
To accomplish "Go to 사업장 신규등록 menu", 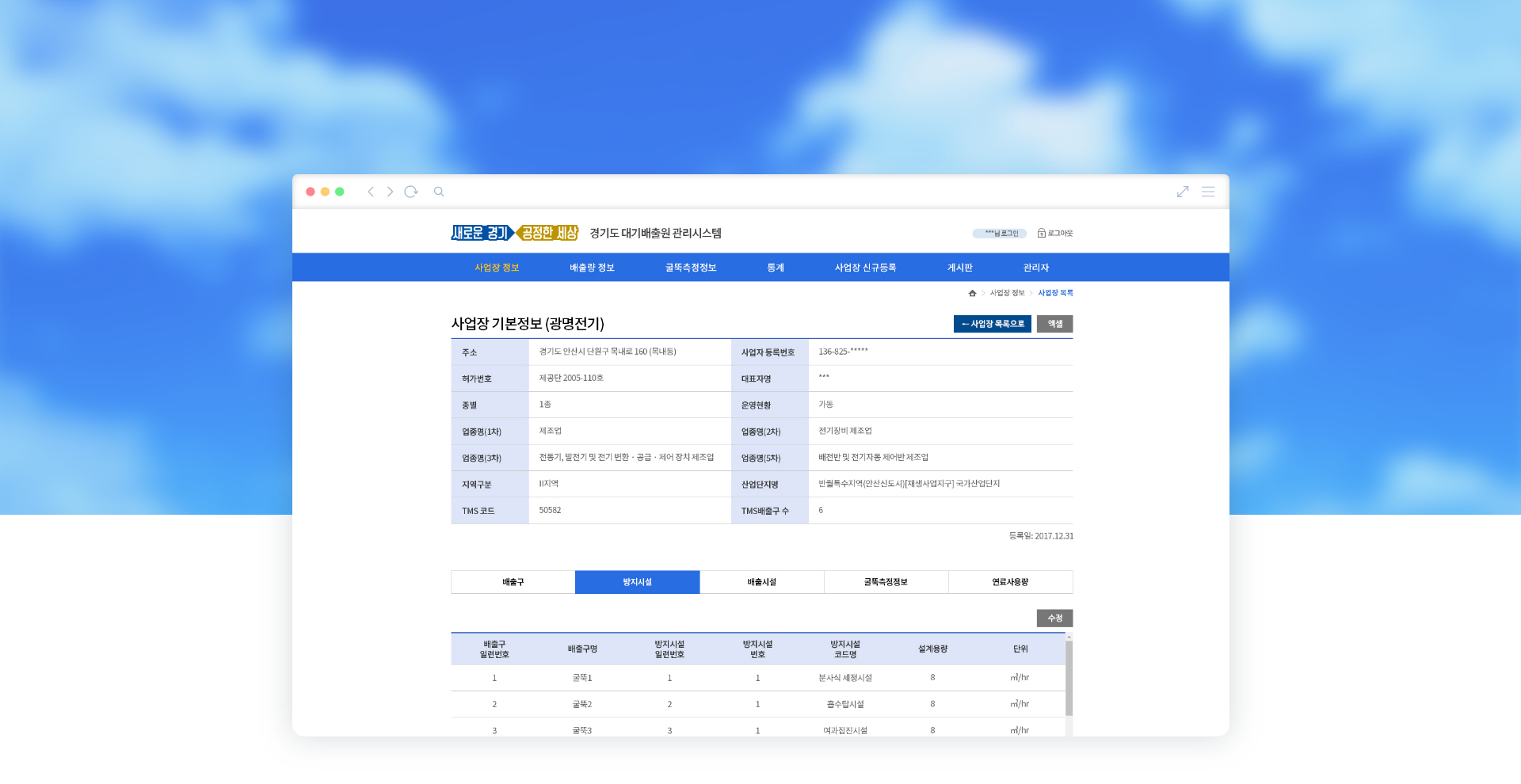I will point(865,268).
